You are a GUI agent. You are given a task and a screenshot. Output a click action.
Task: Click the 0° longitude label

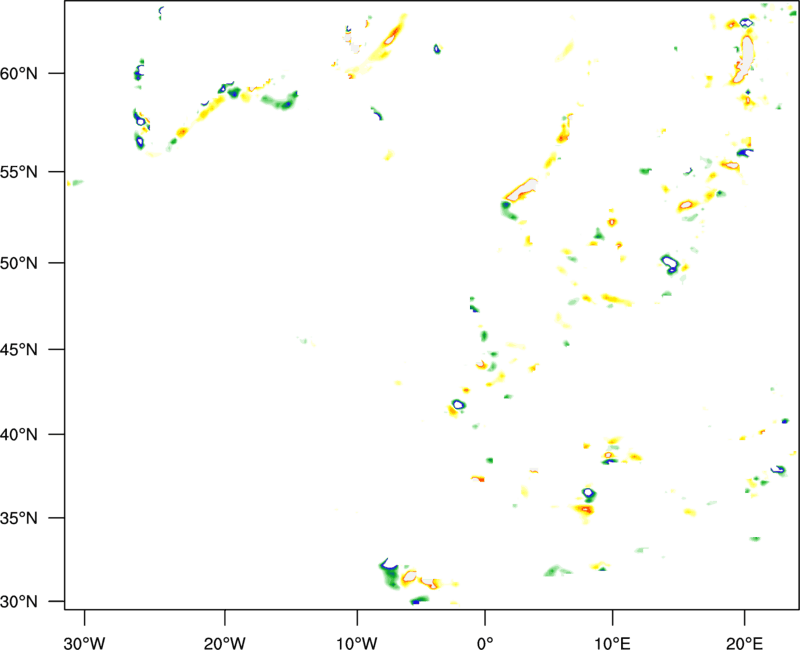(485, 643)
